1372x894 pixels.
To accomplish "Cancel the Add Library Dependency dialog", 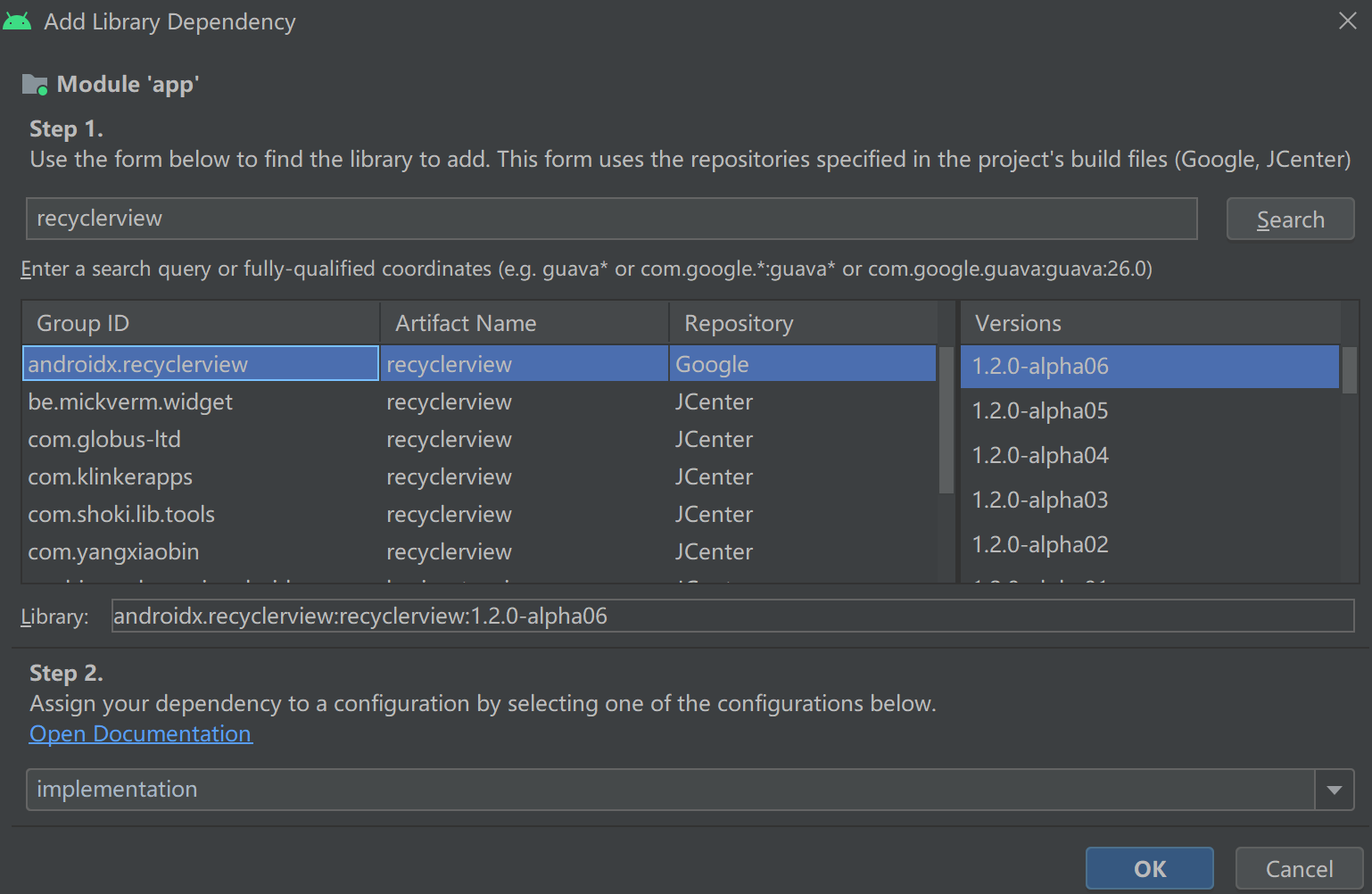I will (1298, 868).
